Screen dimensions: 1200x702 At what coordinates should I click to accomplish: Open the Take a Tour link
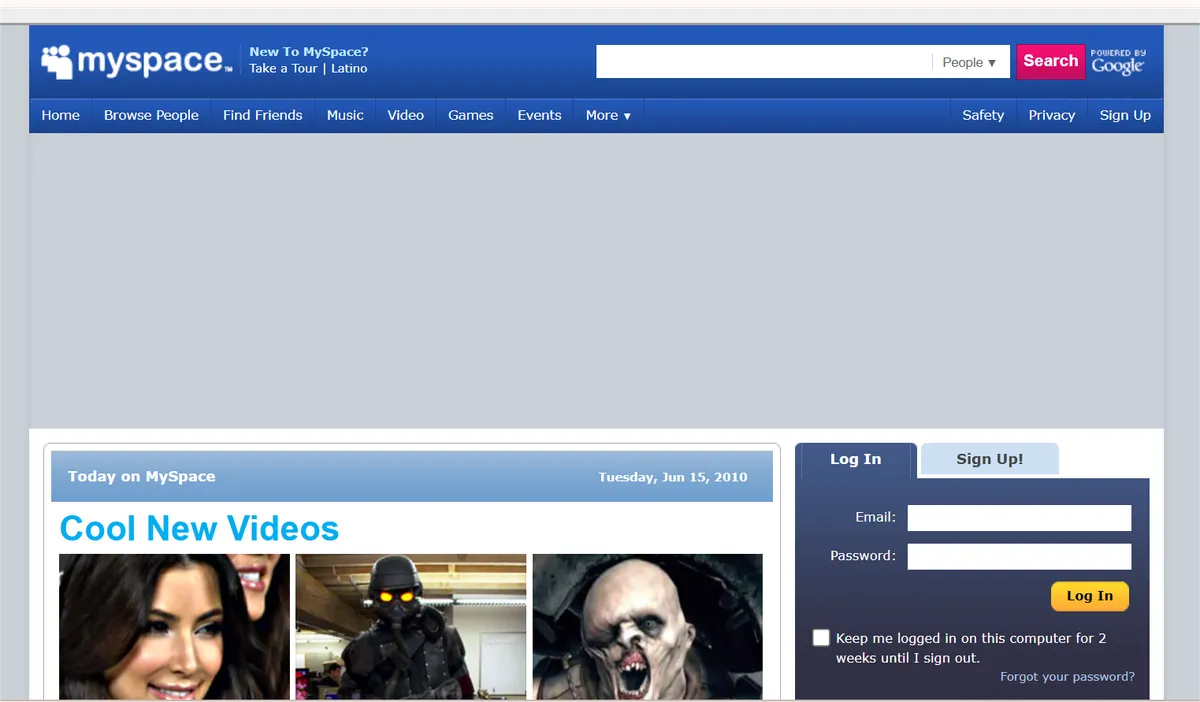283,69
